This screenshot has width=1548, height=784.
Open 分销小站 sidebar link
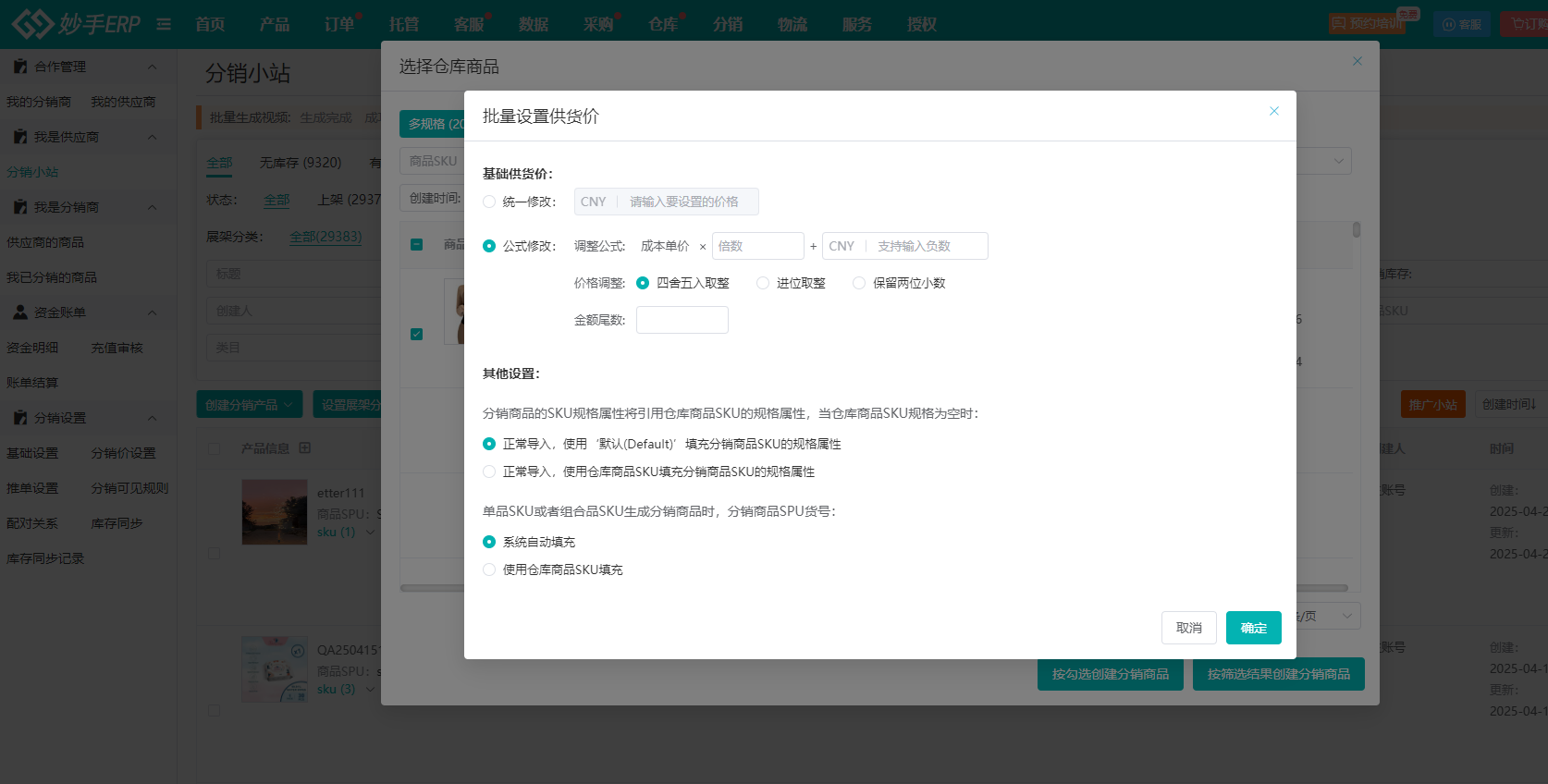coord(32,172)
